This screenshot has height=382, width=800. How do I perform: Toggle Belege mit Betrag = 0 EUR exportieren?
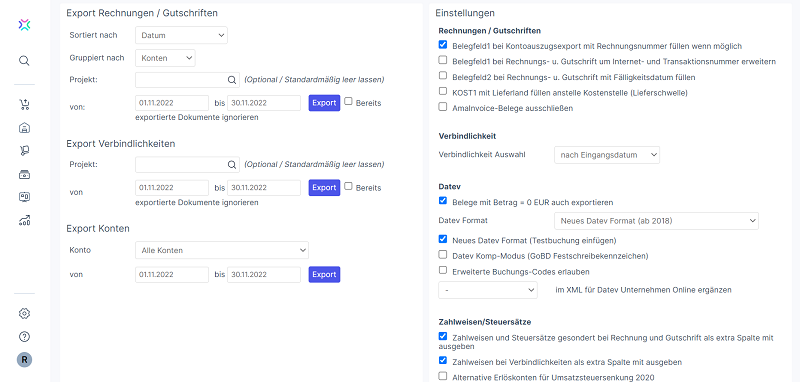443,201
